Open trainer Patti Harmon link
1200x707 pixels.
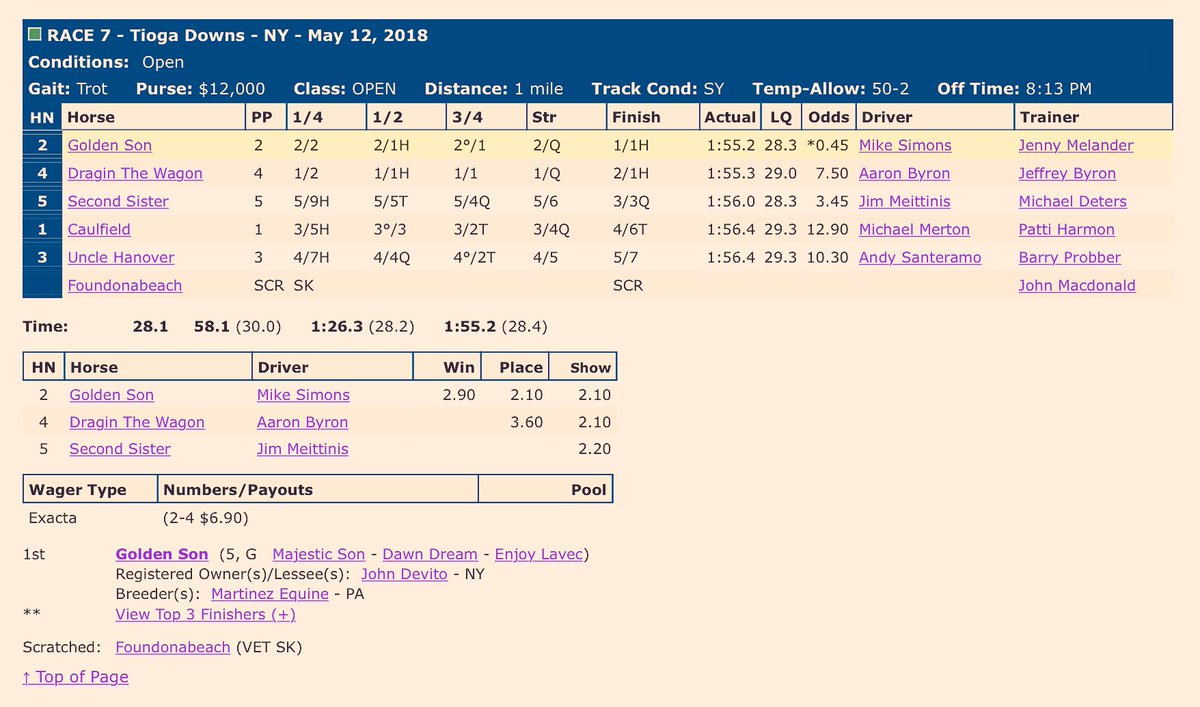[1067, 229]
